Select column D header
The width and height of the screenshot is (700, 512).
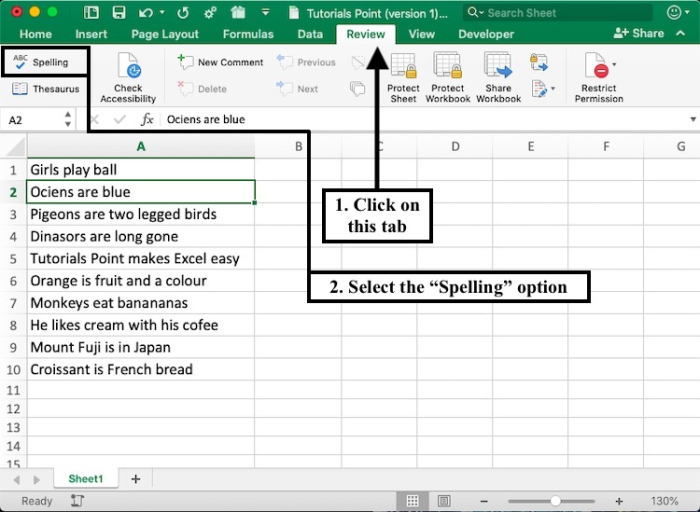coord(455,146)
